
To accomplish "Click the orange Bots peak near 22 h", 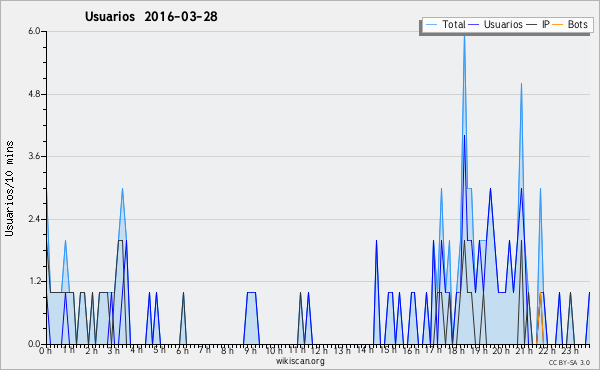I will point(540,293).
